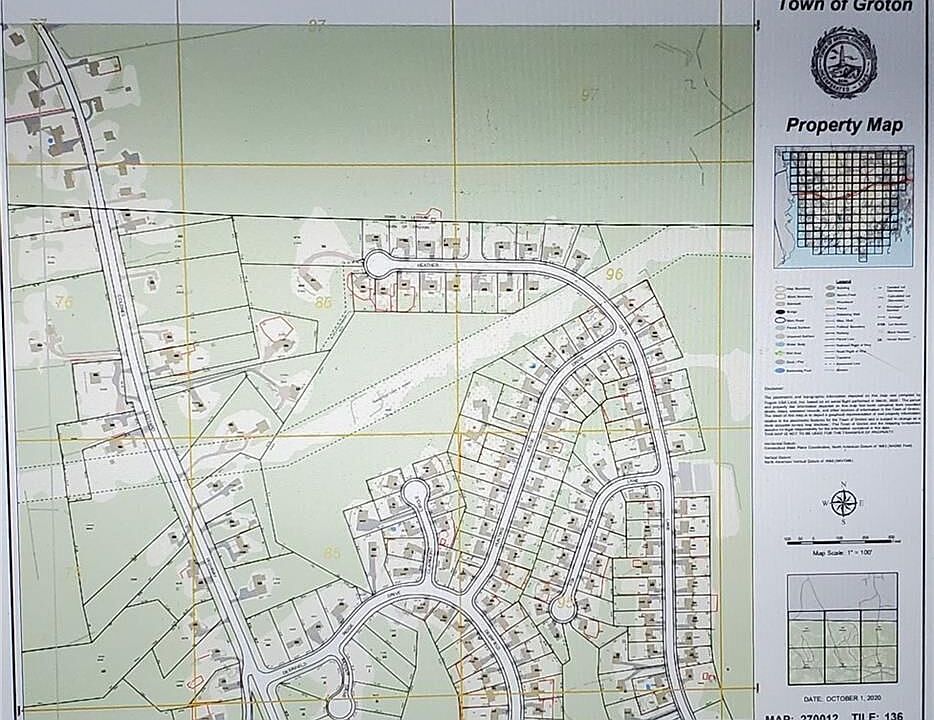The width and height of the screenshot is (934, 720).
Task: Click the "HEATHER" street name label
Action: pyautogui.click(x=427, y=264)
